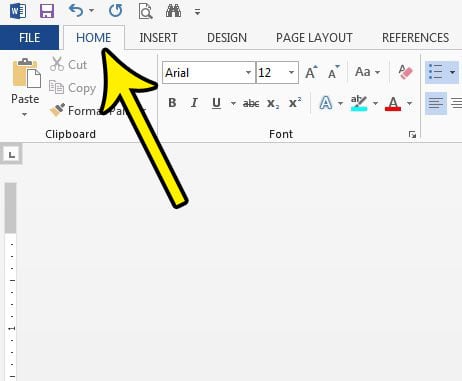Screen dimensions: 462x381
Task: Toggle bulleted list
Action: (x=436, y=72)
